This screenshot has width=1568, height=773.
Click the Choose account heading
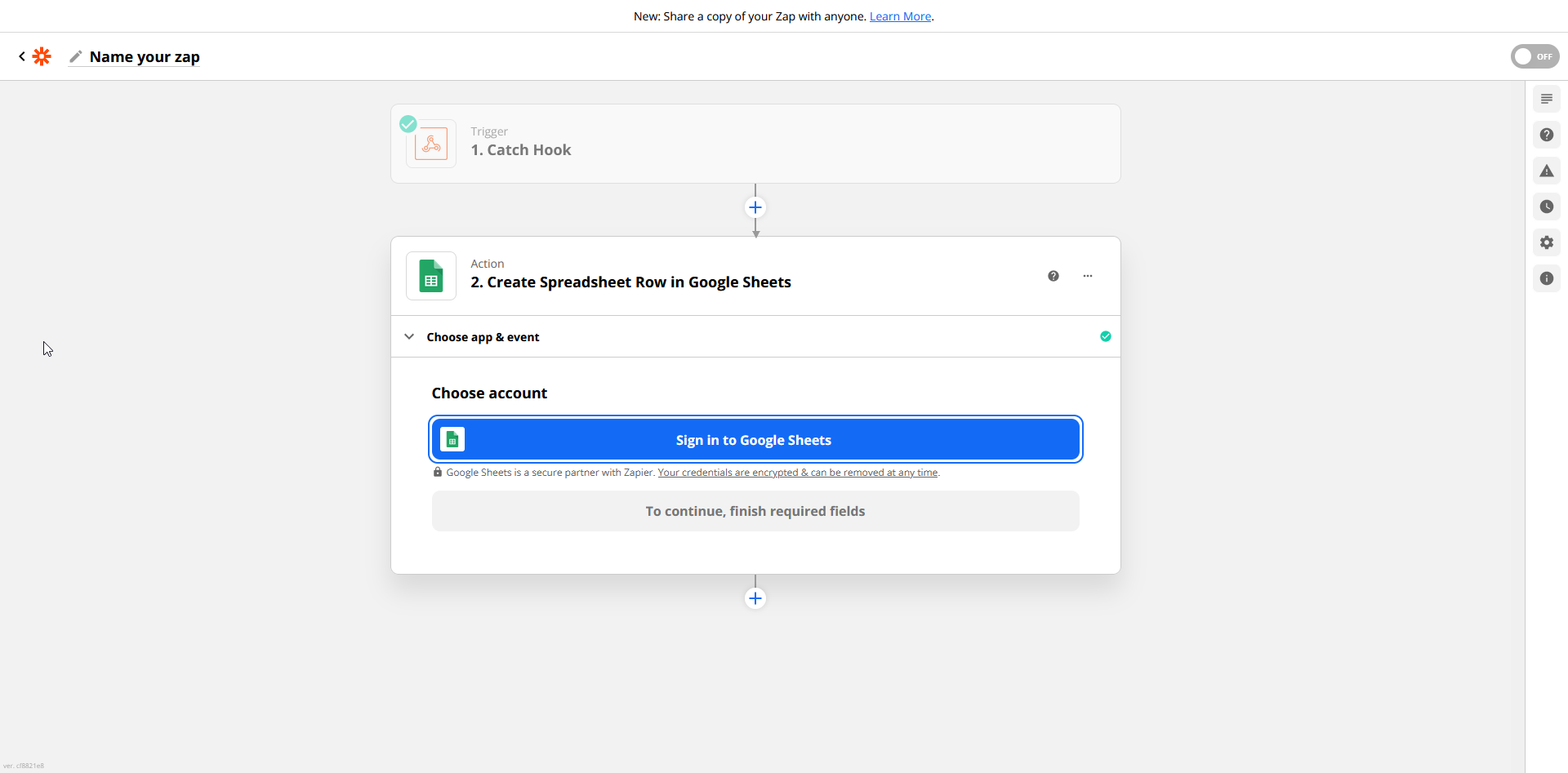pos(489,393)
